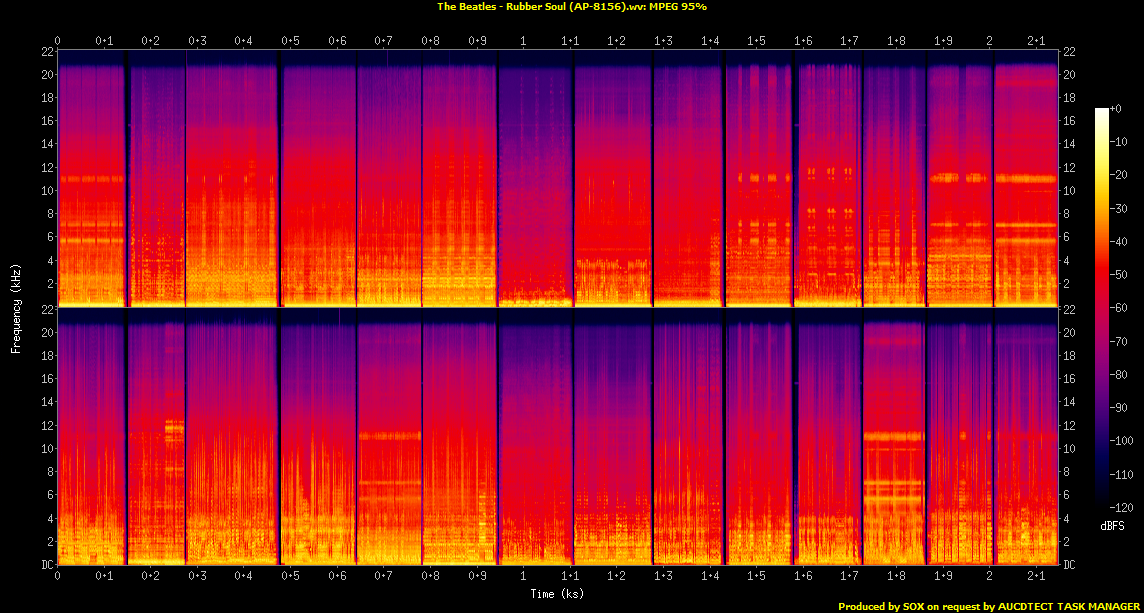Click the title 'The Beatles - Rubber Soul (AP-8156).wv: MPEG 95%'

[x=572, y=7]
